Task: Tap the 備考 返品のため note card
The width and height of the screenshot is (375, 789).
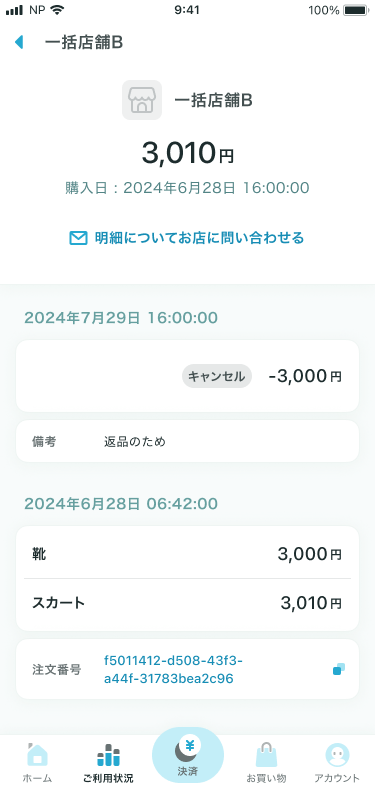Action: tap(187, 441)
